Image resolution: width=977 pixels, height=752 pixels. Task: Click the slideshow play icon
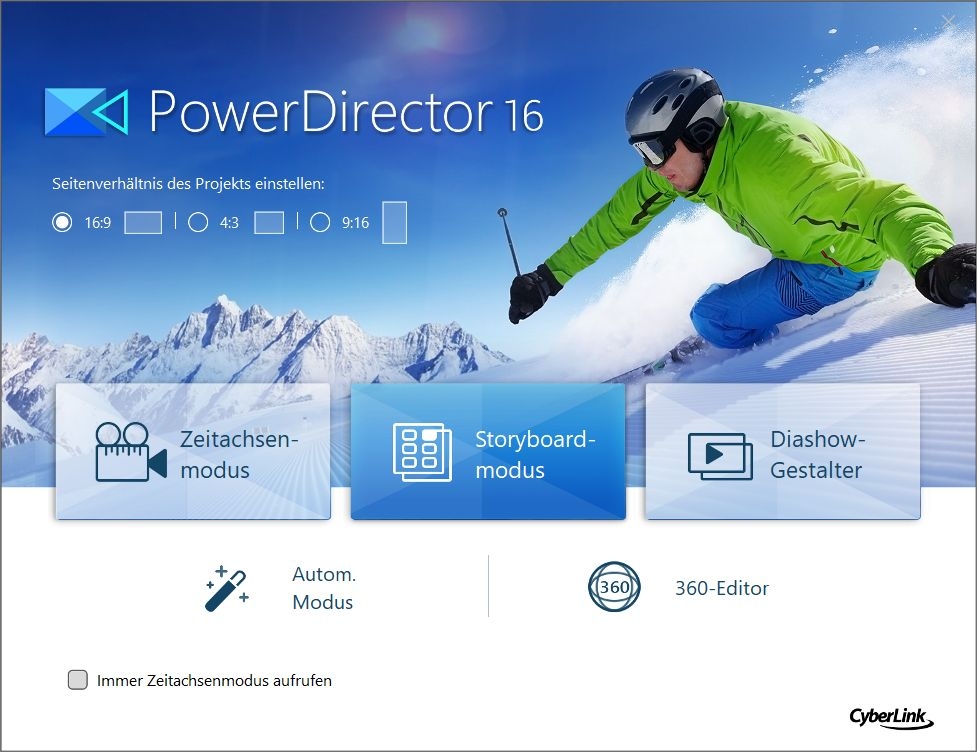click(719, 455)
